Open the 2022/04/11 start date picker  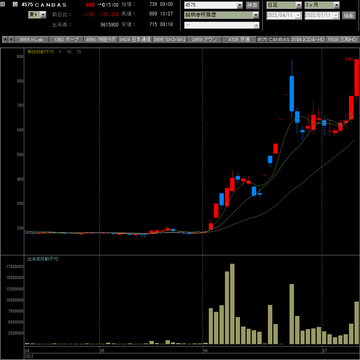298,15
